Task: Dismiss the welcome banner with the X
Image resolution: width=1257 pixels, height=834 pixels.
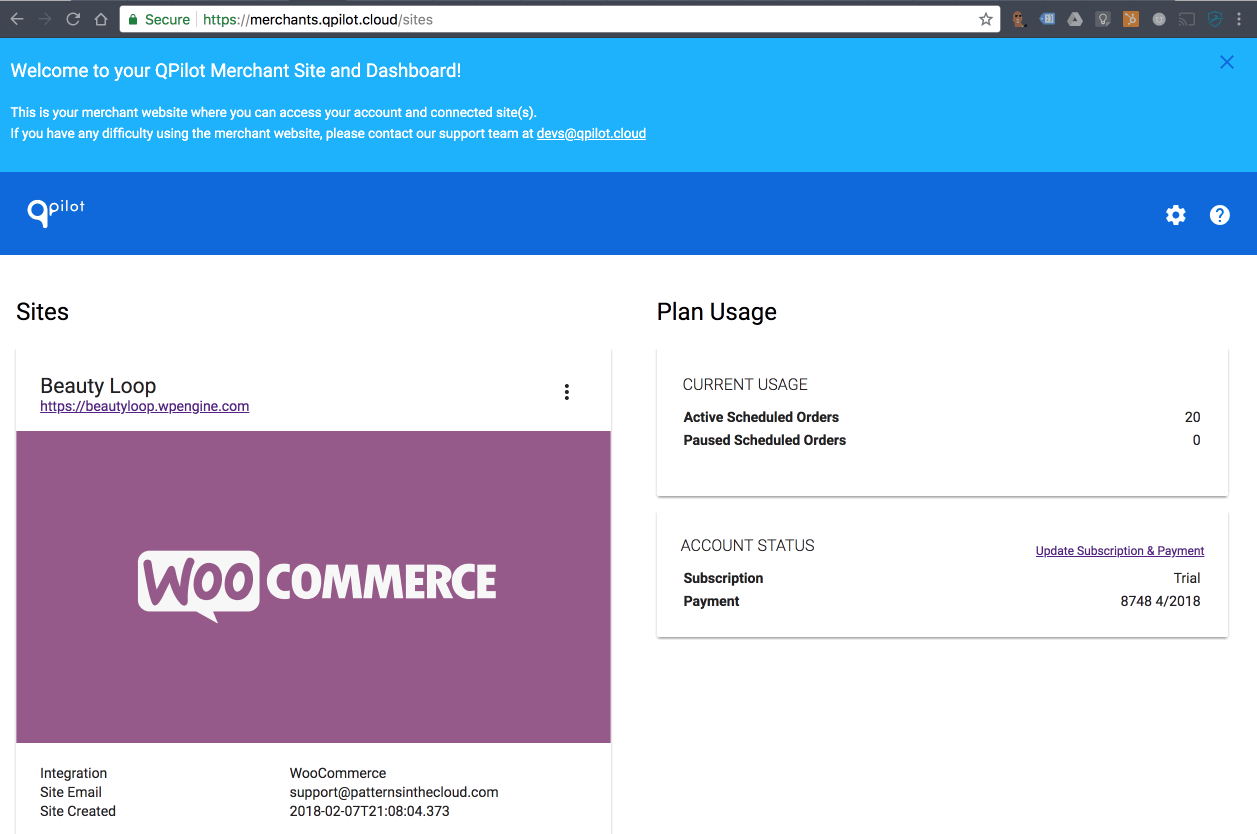Action: coord(1227,62)
